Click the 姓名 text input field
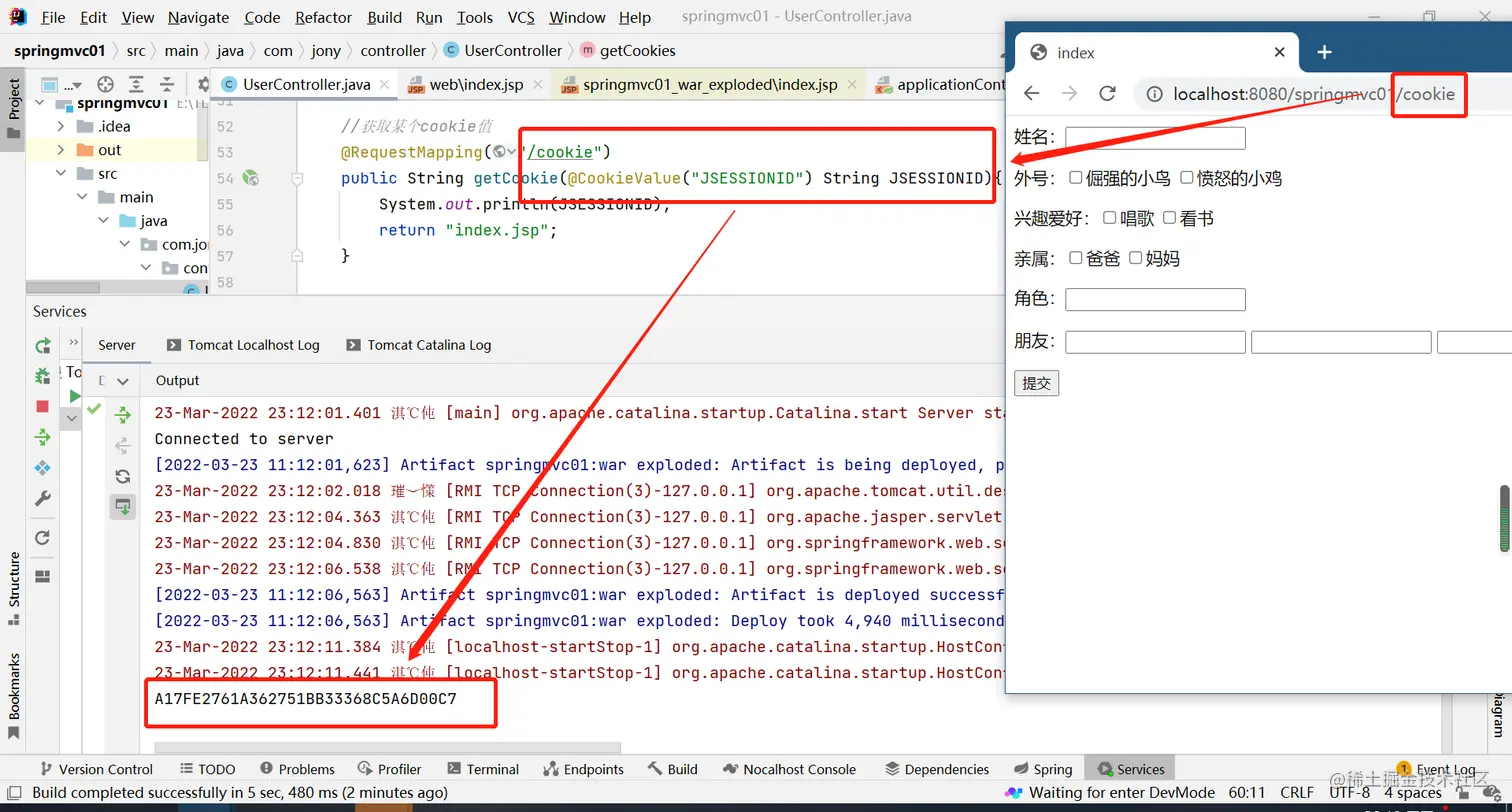 [x=1155, y=138]
